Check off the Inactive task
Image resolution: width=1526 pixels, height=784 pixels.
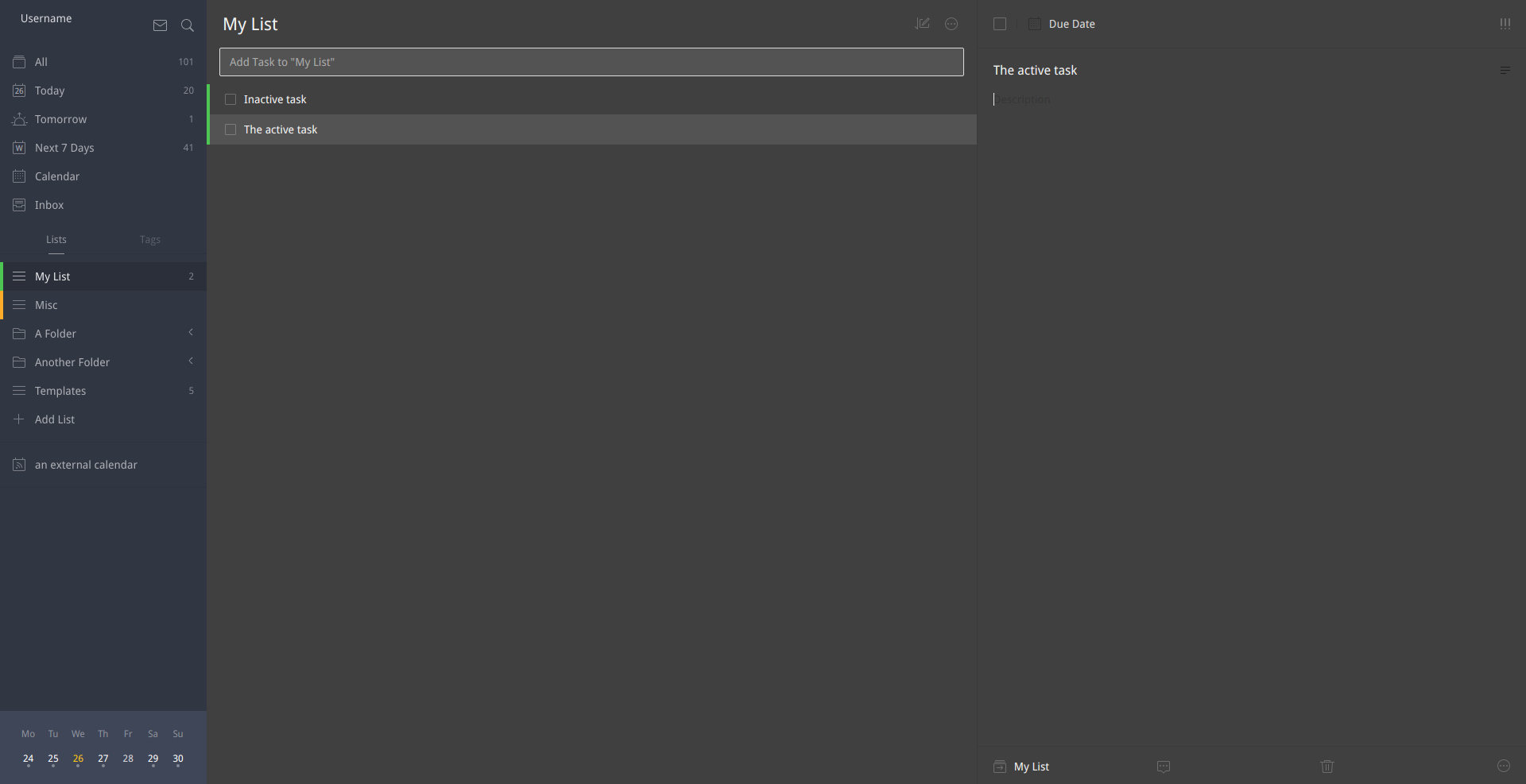coord(230,98)
